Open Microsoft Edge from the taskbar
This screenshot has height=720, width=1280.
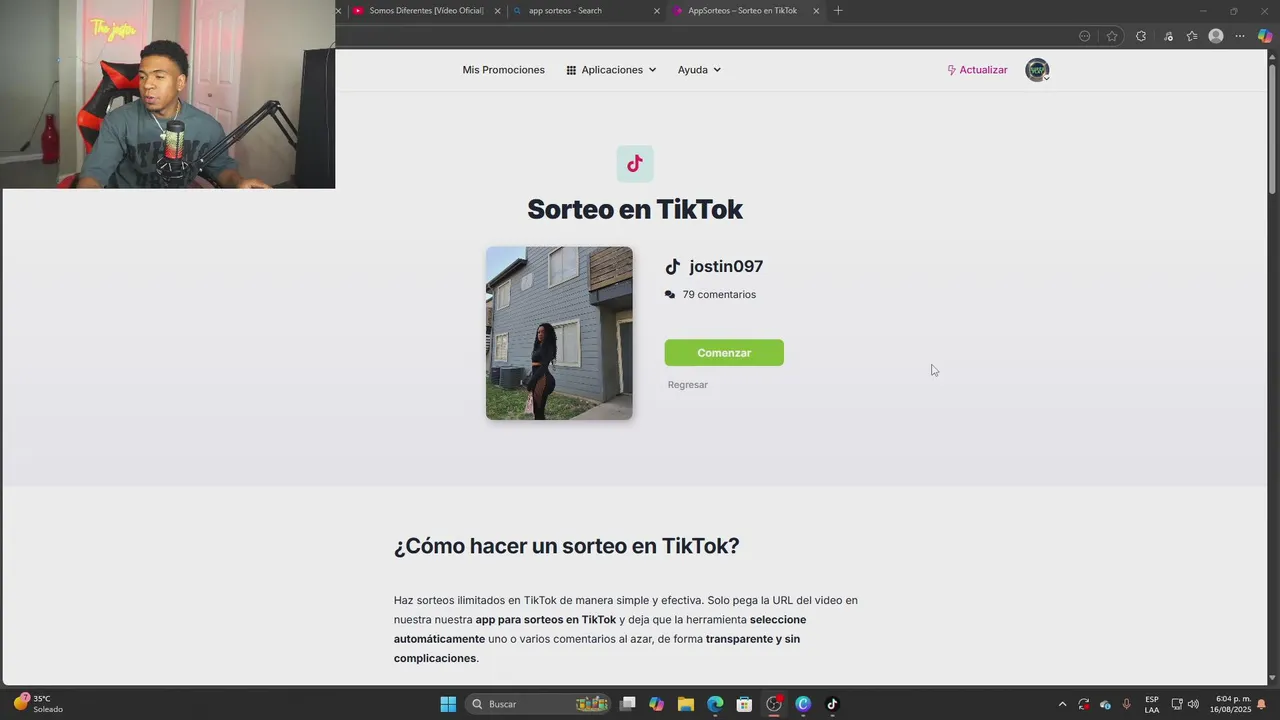click(x=715, y=704)
